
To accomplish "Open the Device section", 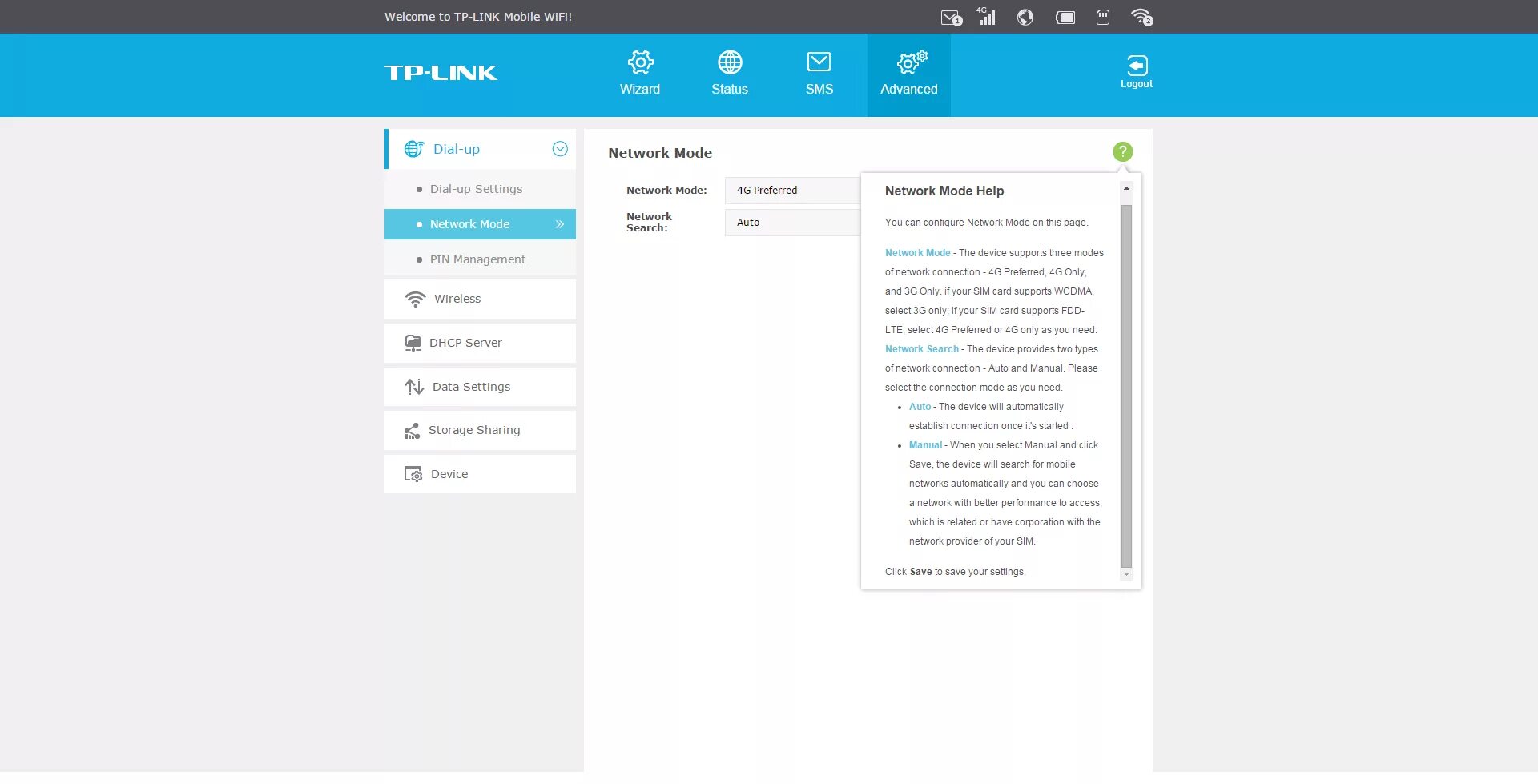I will click(x=480, y=474).
